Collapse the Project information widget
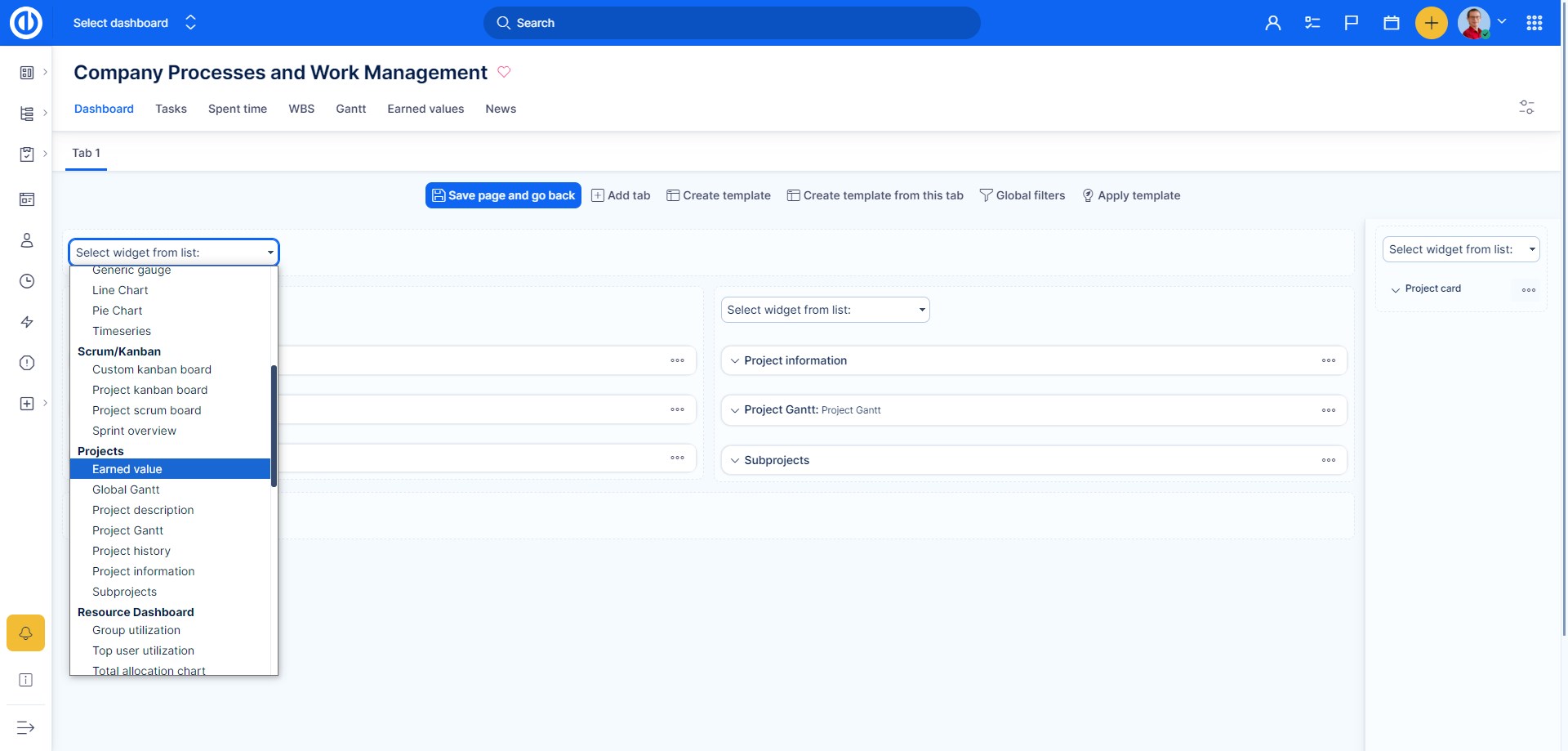 pyautogui.click(x=735, y=361)
